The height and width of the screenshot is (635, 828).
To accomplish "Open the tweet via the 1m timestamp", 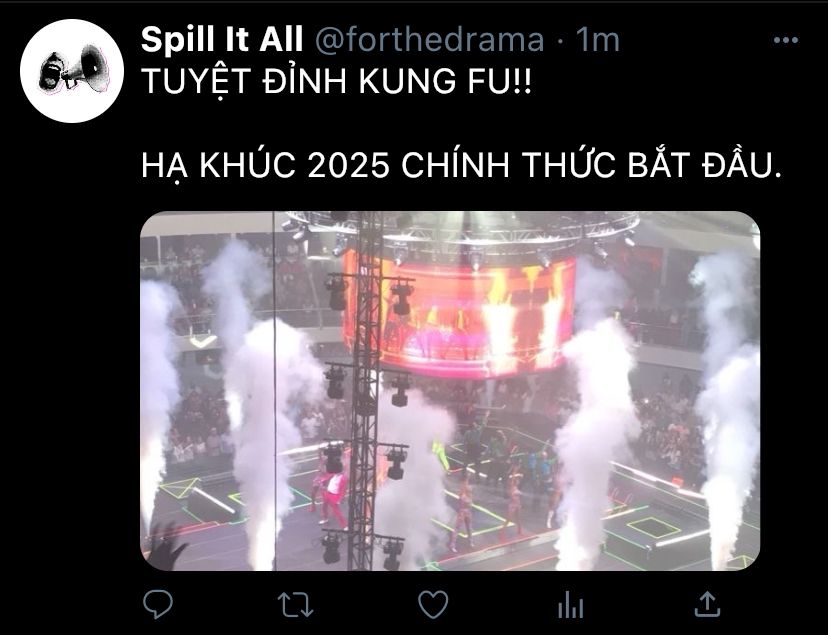I will (x=597, y=40).
